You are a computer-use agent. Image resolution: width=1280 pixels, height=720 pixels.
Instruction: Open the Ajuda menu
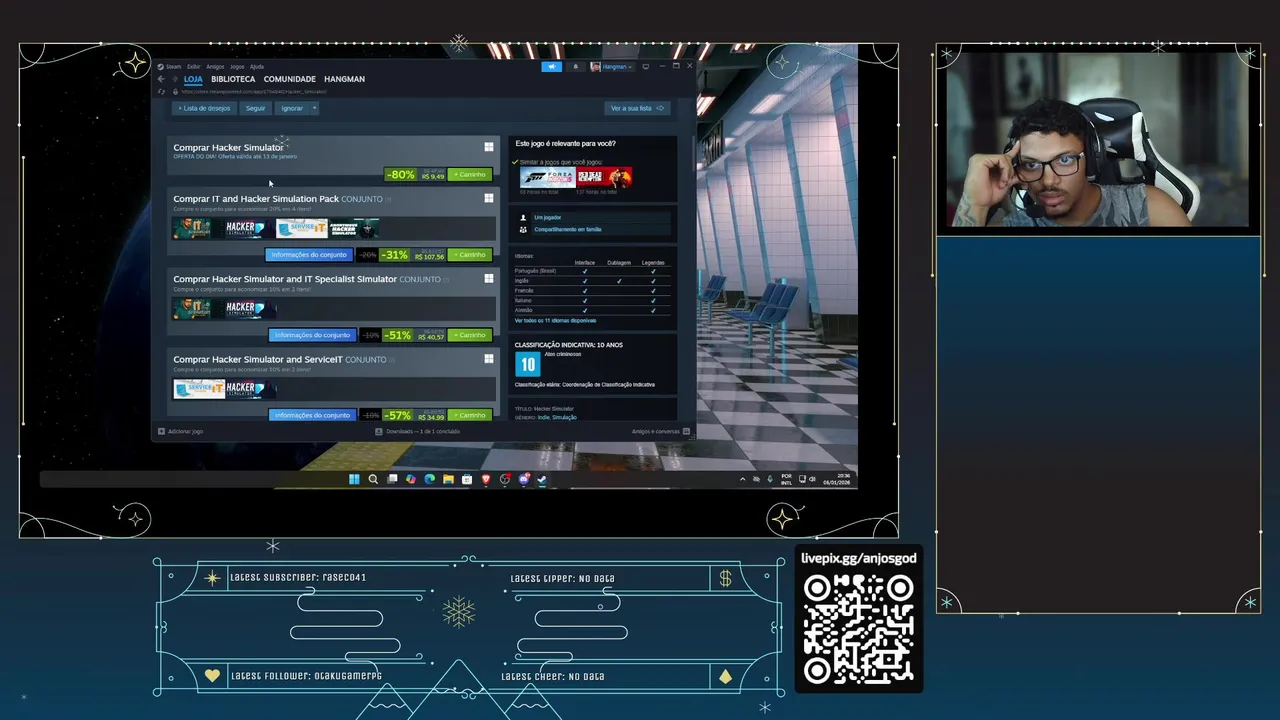257,67
